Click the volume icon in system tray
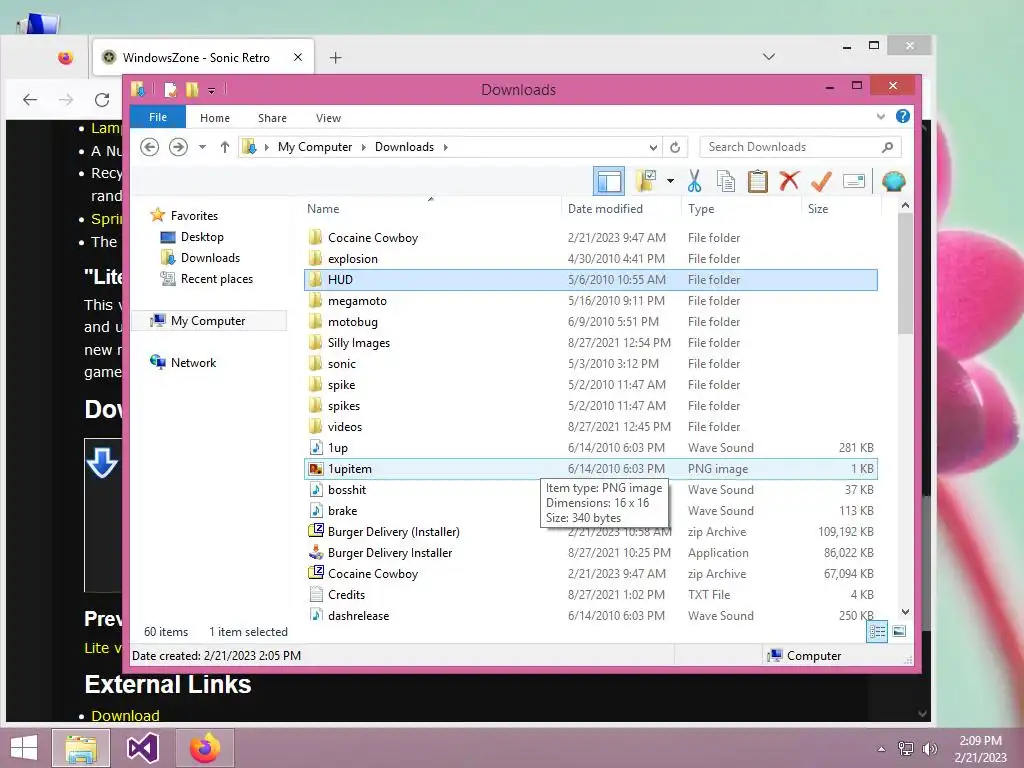Viewport: 1024px width, 768px height. coord(929,748)
